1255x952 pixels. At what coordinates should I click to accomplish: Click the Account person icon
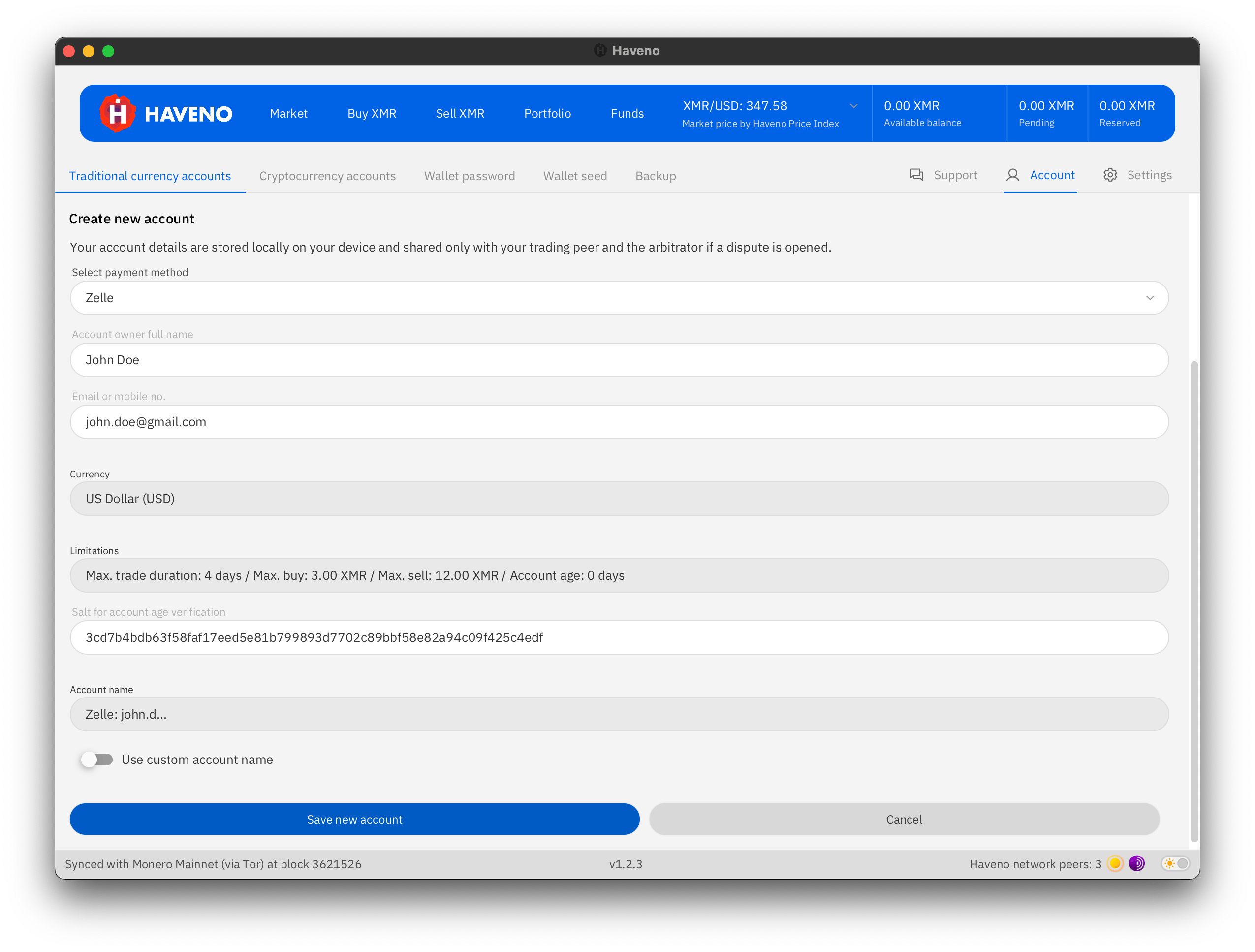click(1012, 175)
